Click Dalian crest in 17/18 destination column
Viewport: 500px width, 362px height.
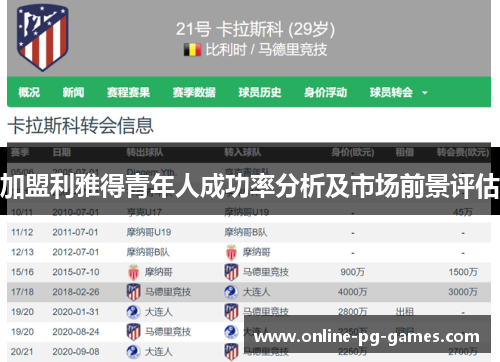click(x=231, y=292)
